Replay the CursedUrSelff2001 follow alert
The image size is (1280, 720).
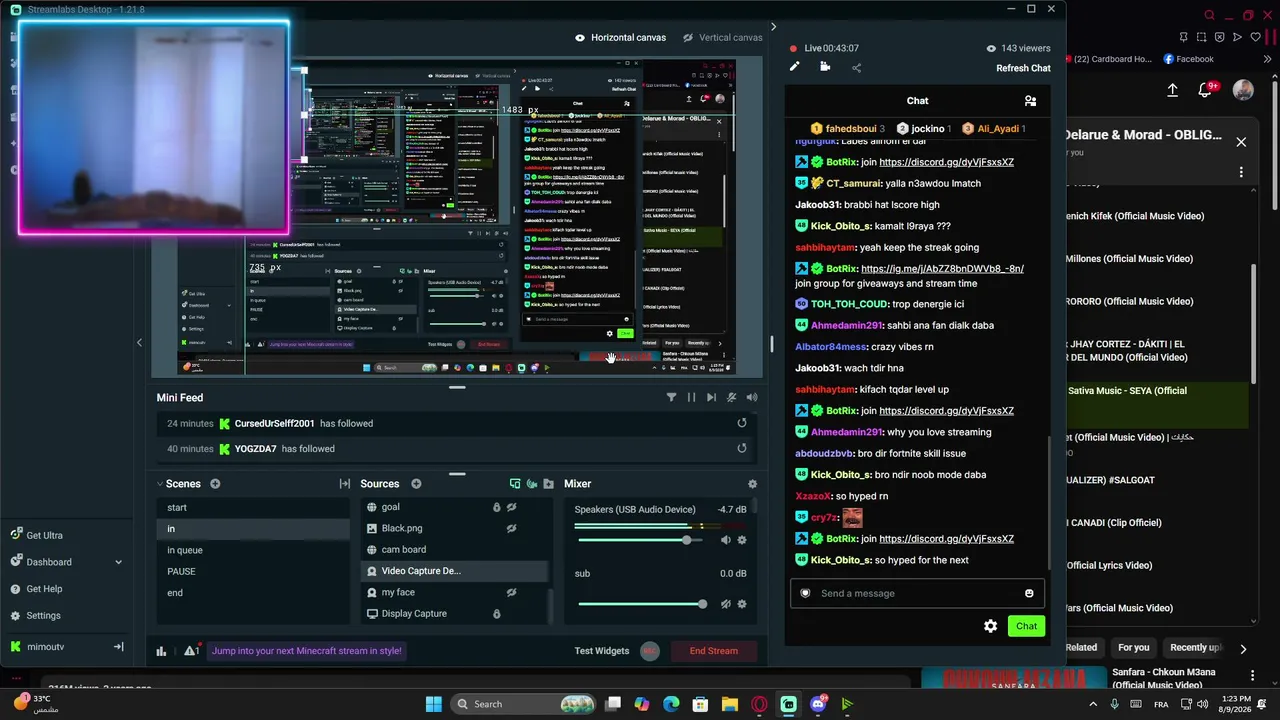(x=742, y=423)
